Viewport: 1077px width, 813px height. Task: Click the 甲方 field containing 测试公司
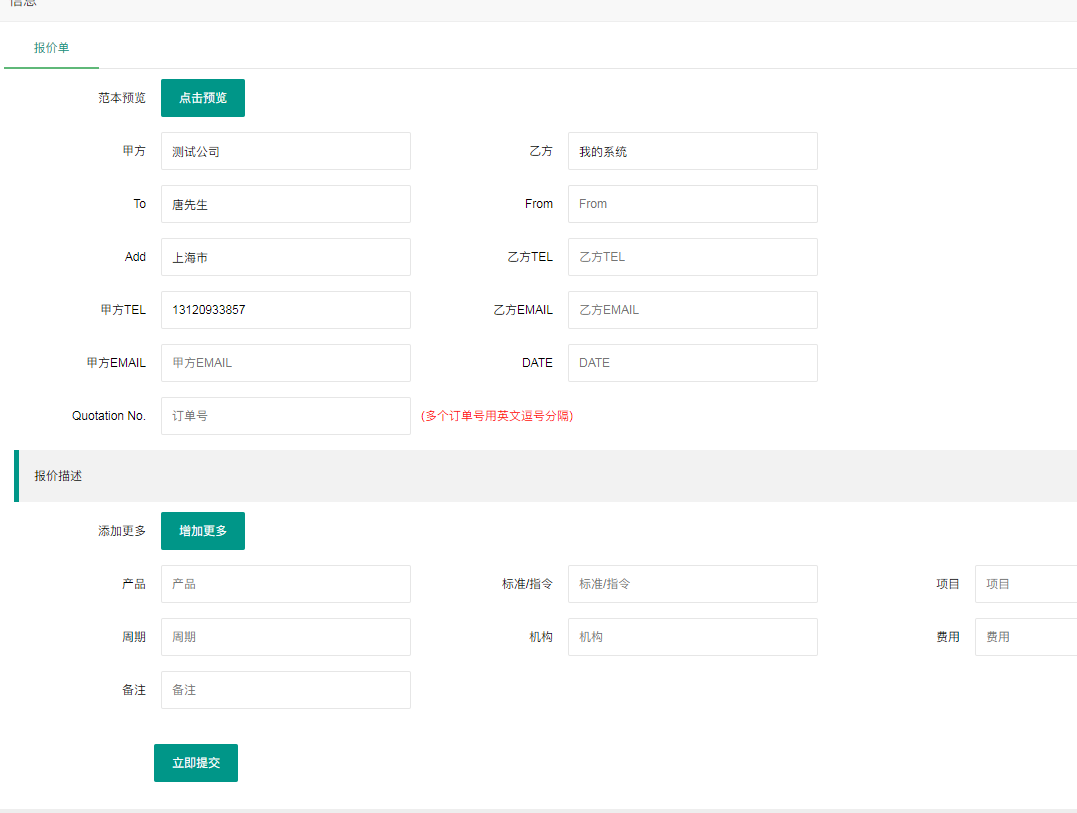pyautogui.click(x=285, y=151)
